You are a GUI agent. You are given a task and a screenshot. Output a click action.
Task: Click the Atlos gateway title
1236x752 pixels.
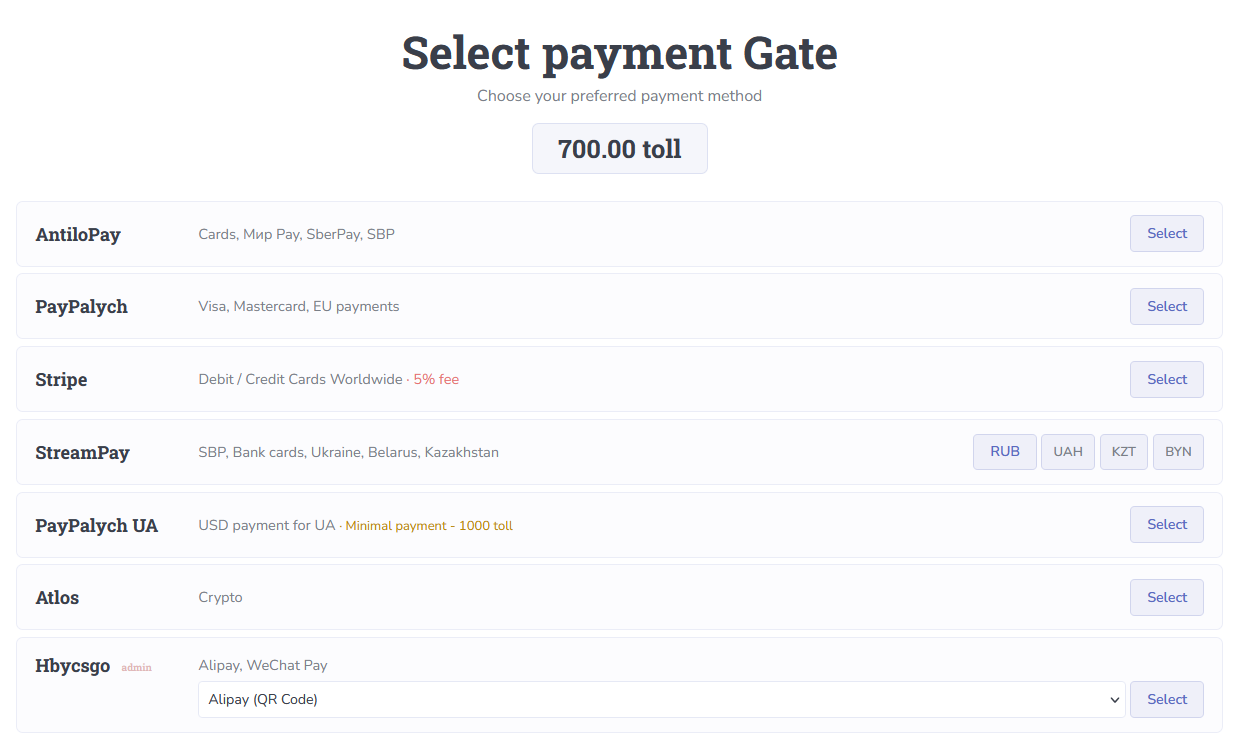57,598
